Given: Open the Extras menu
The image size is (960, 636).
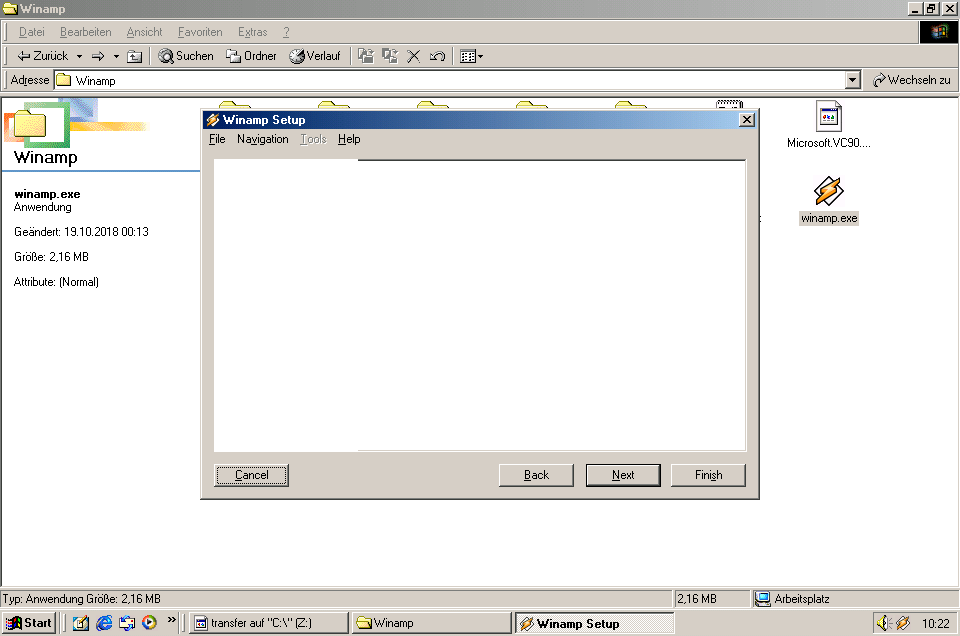Looking at the screenshot, I should point(252,32).
